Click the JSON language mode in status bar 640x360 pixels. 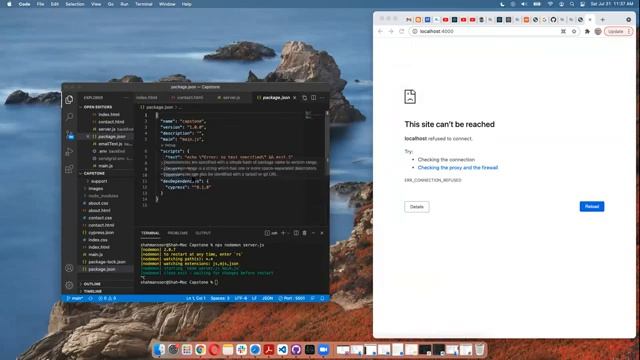[267, 298]
